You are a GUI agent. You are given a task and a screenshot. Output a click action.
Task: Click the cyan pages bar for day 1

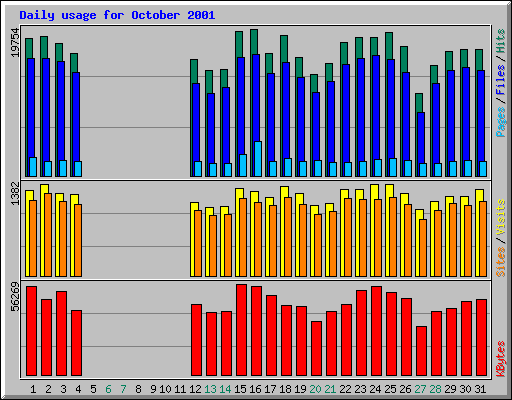pos(33,167)
